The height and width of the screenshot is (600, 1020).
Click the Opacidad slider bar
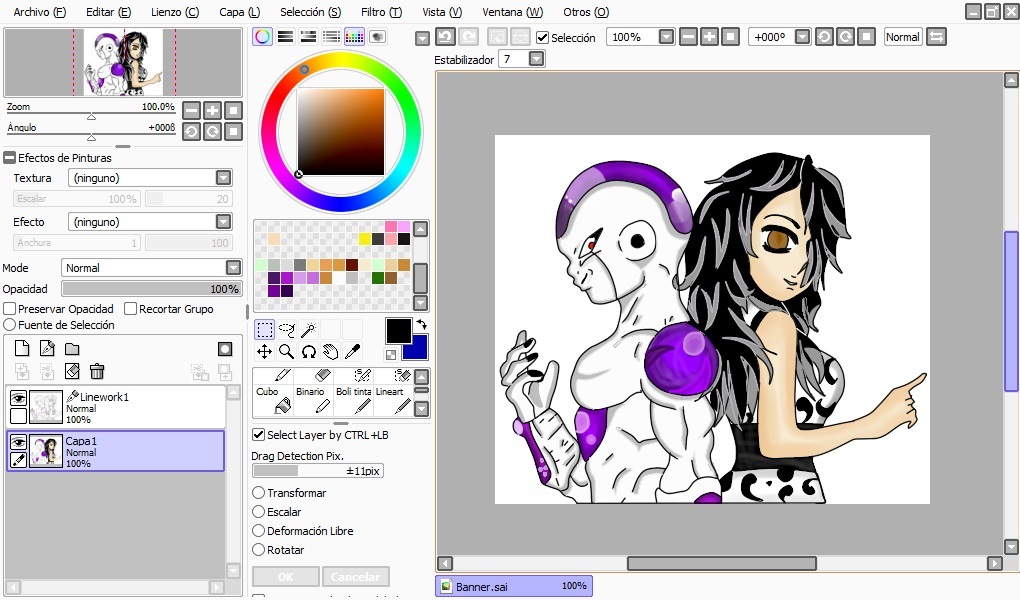click(151, 288)
